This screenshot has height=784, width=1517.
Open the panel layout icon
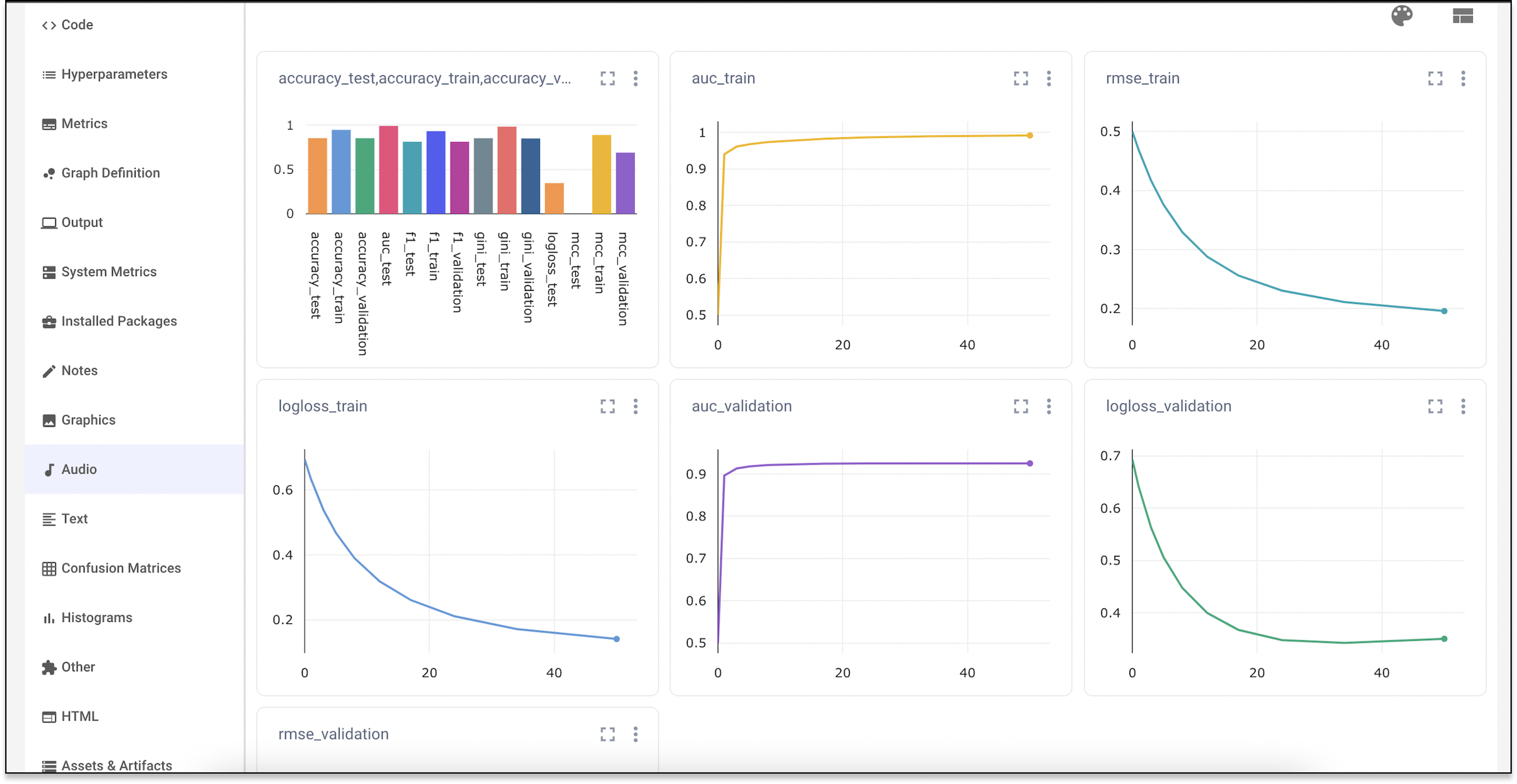pos(1462,16)
